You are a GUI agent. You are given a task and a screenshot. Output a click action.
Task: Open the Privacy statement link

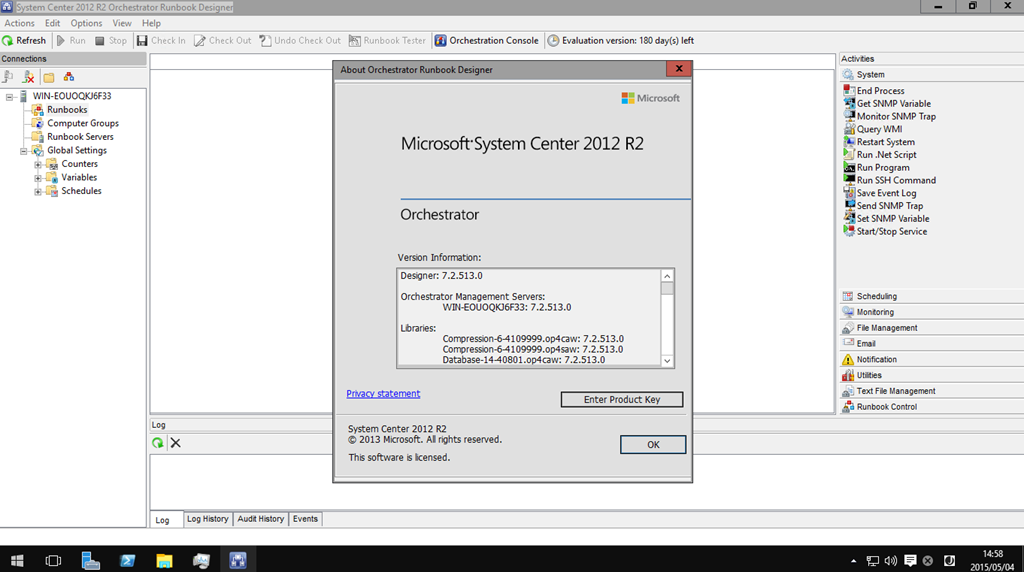click(x=383, y=394)
